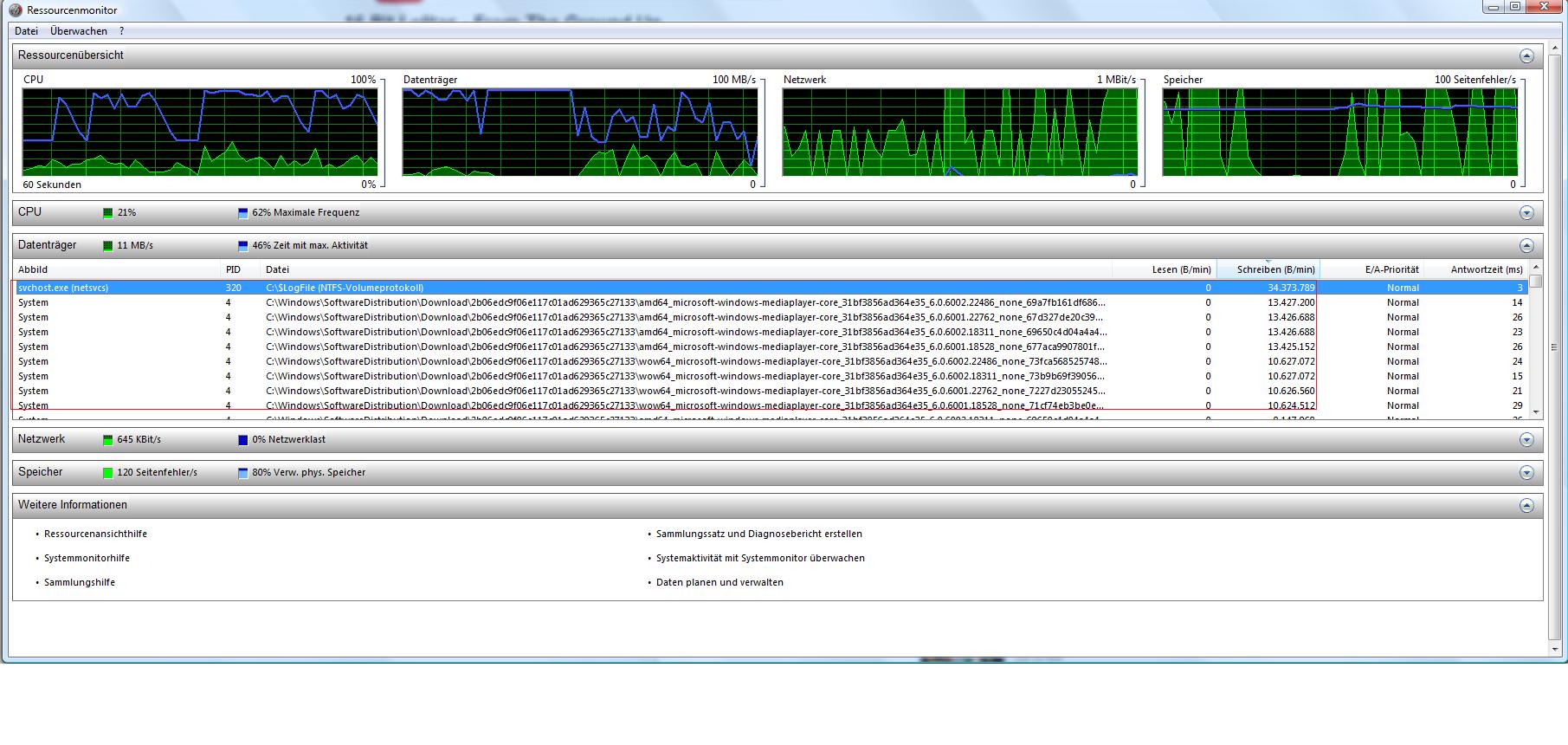The image size is (1568, 745).
Task: Click the Datenträger activity graph
Action: [580, 132]
